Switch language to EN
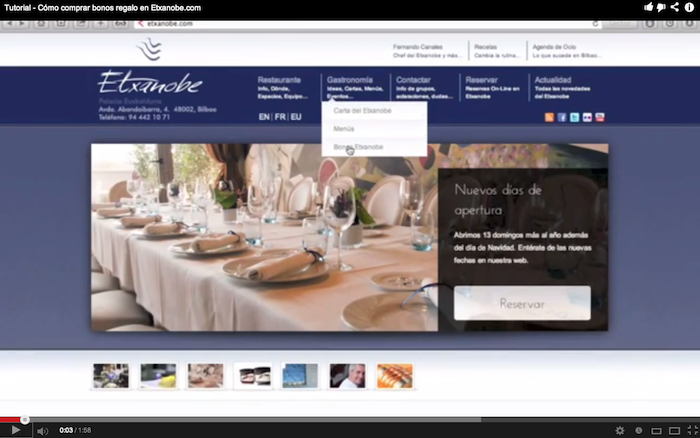The image size is (700, 438). [x=264, y=117]
